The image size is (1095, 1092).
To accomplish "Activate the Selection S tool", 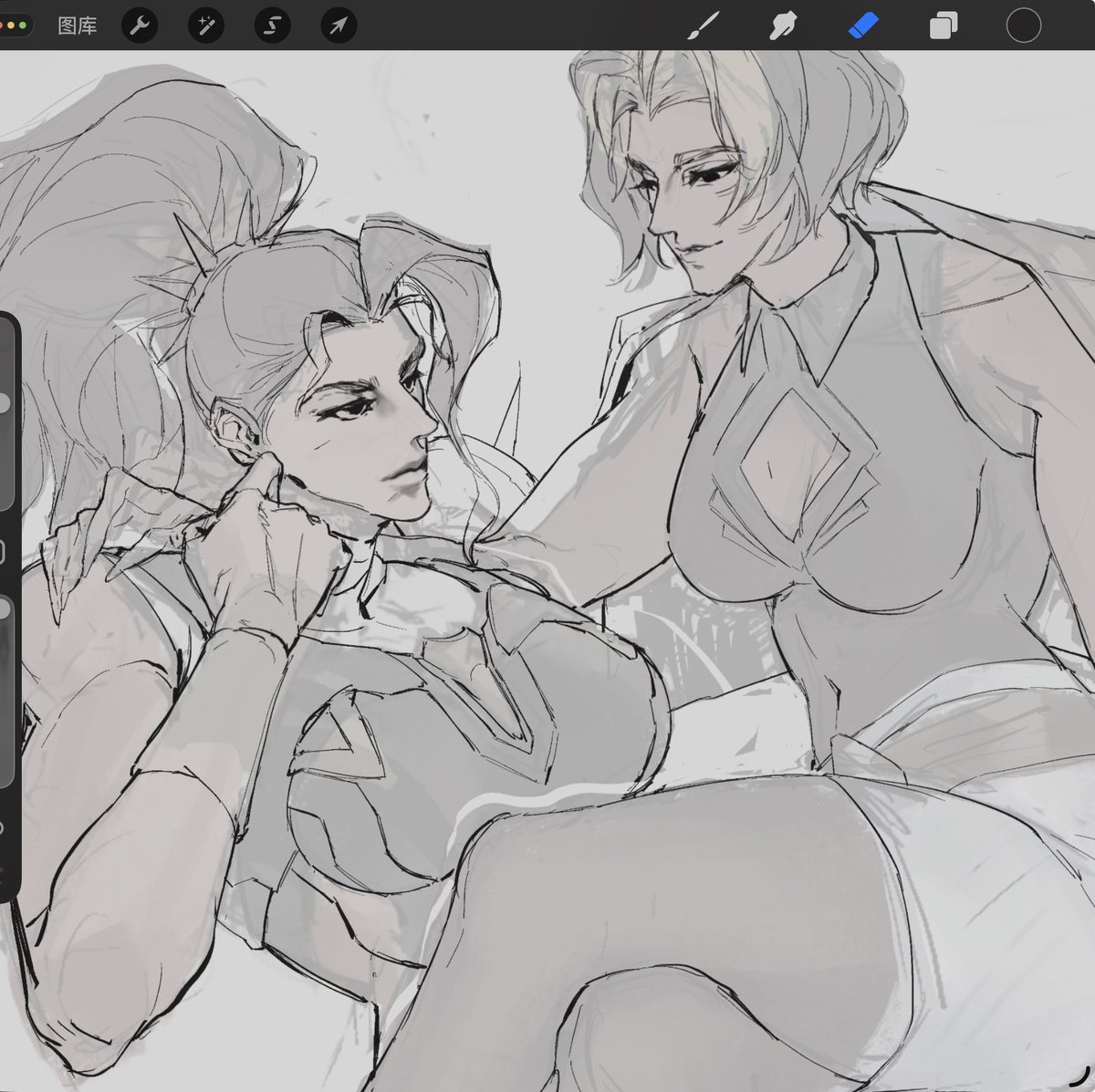I will pos(272,26).
